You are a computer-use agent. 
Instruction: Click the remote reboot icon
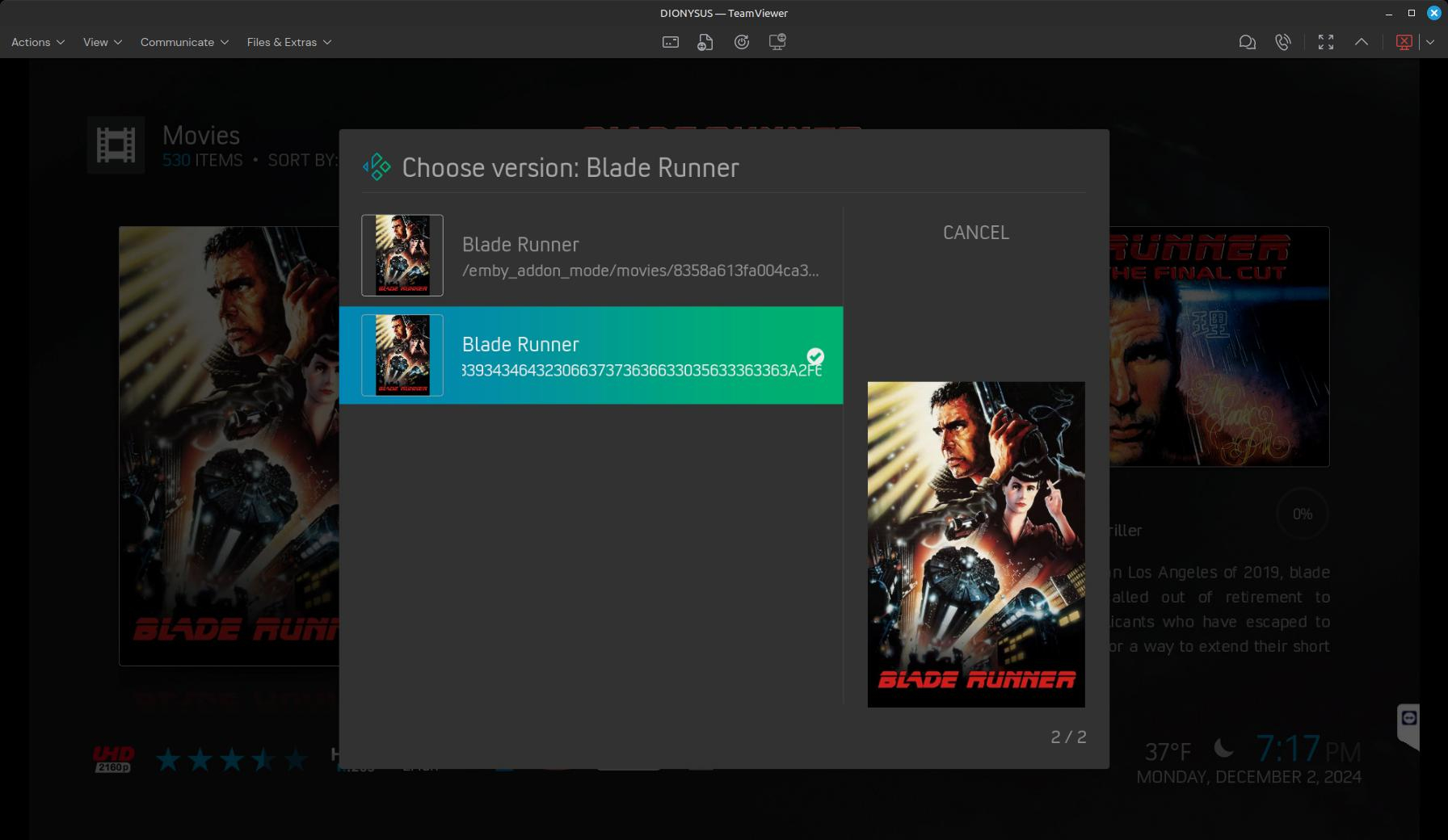pos(741,42)
